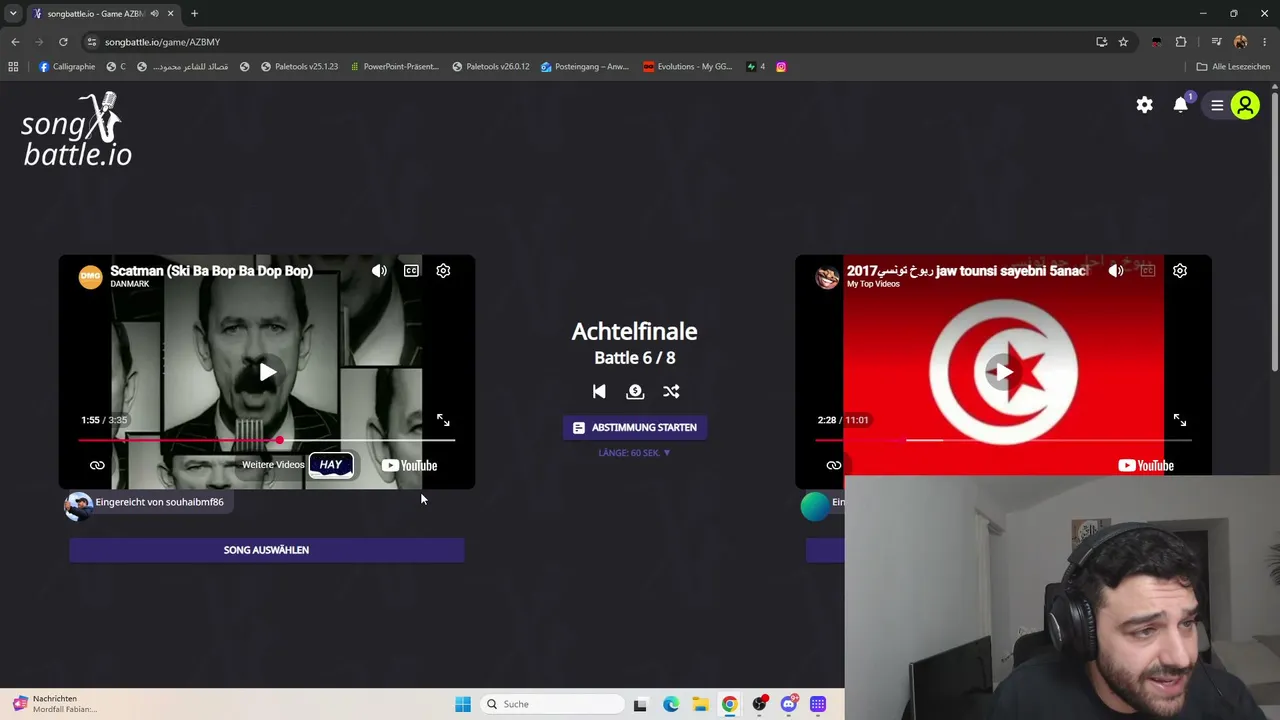Open the Calligraphie bookmark
The width and height of the screenshot is (1280, 720).
(67, 67)
